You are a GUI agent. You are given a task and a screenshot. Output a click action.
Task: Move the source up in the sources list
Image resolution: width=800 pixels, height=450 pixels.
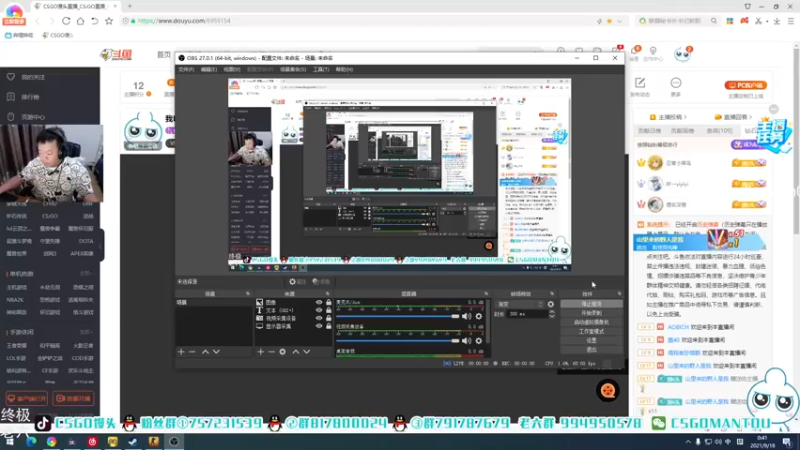click(x=295, y=352)
